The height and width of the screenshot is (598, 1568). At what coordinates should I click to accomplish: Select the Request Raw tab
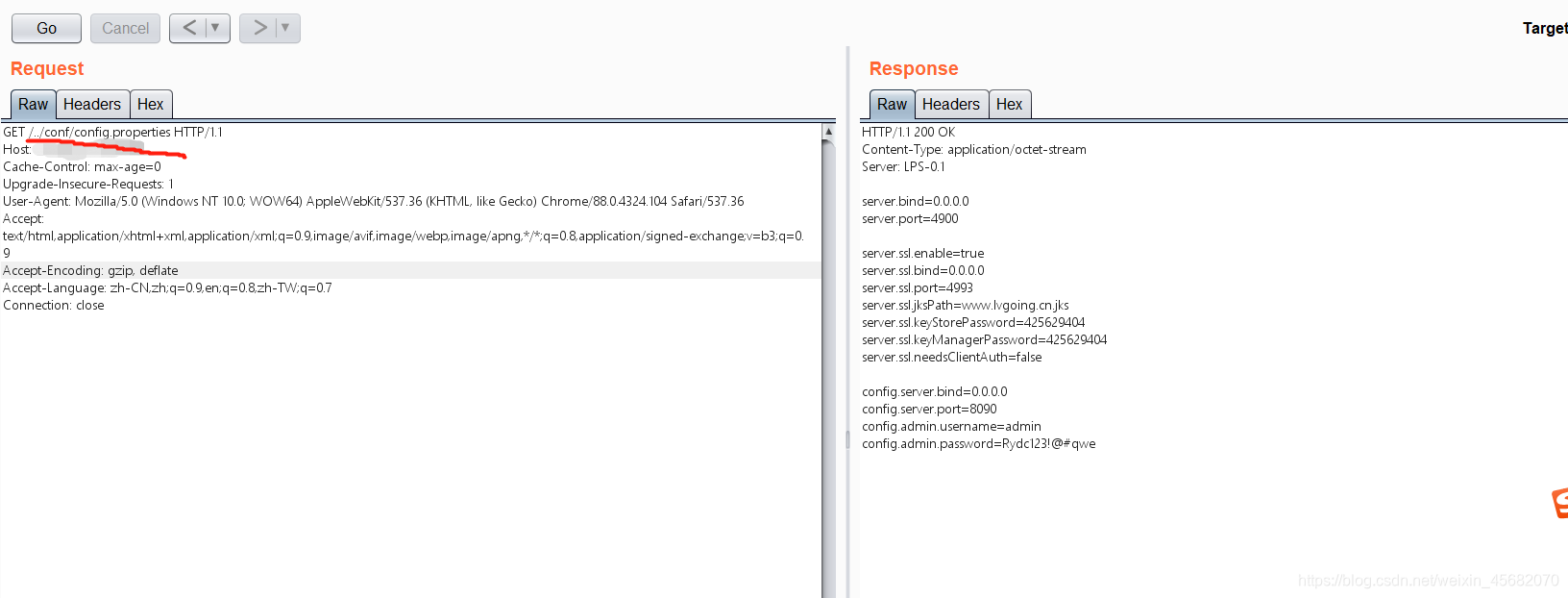(33, 104)
